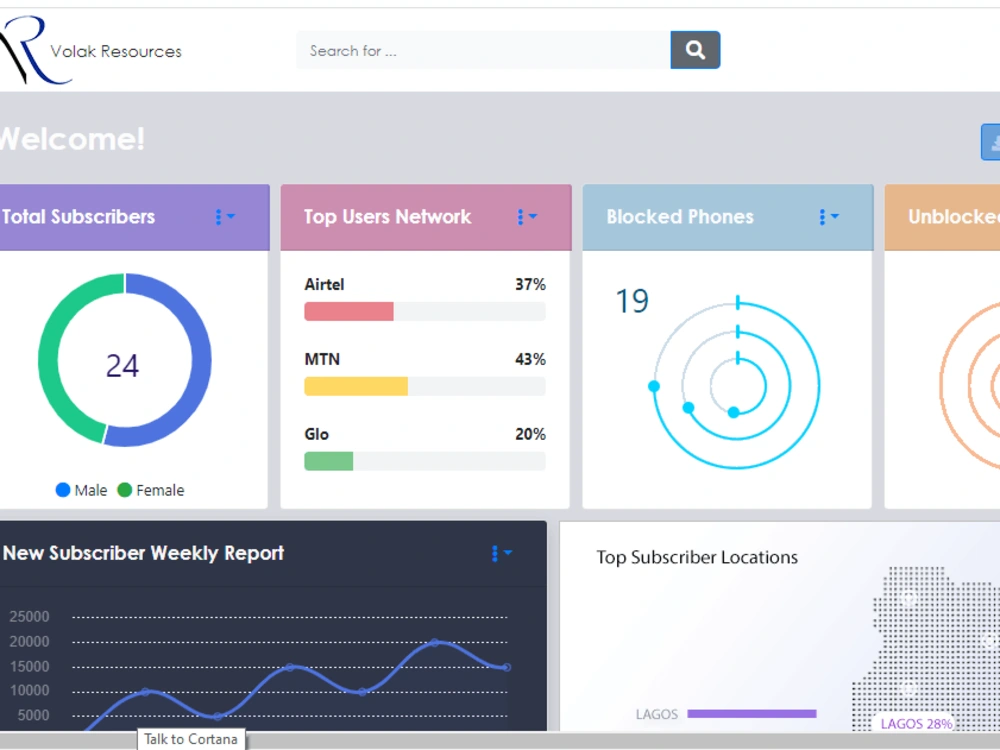Open New Subscriber Weekly Report options menu
Screen dimensions: 1000x750
pos(501,553)
